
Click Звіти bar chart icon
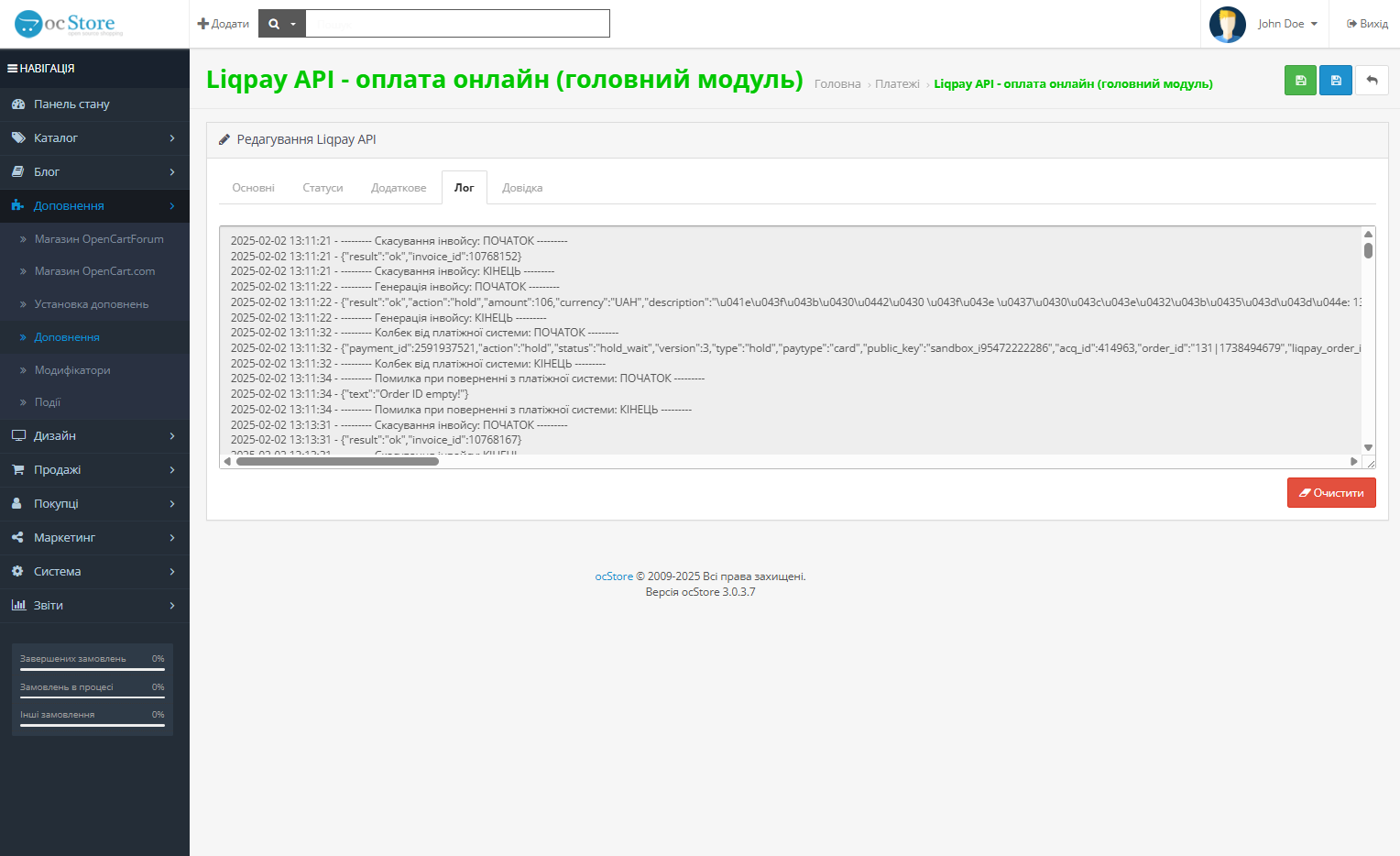point(18,606)
